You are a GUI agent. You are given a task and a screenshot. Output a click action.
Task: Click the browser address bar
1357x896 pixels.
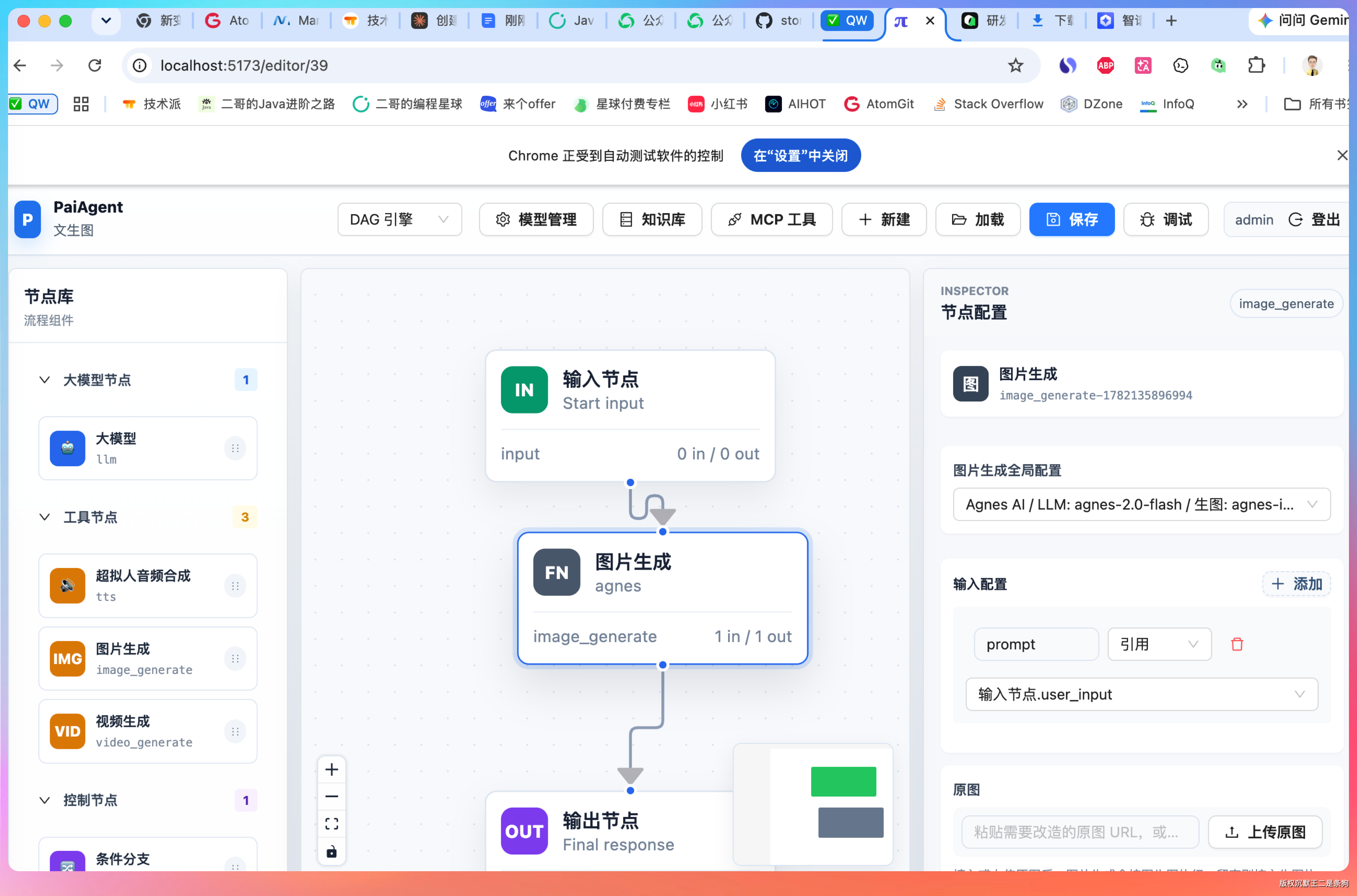click(x=581, y=66)
